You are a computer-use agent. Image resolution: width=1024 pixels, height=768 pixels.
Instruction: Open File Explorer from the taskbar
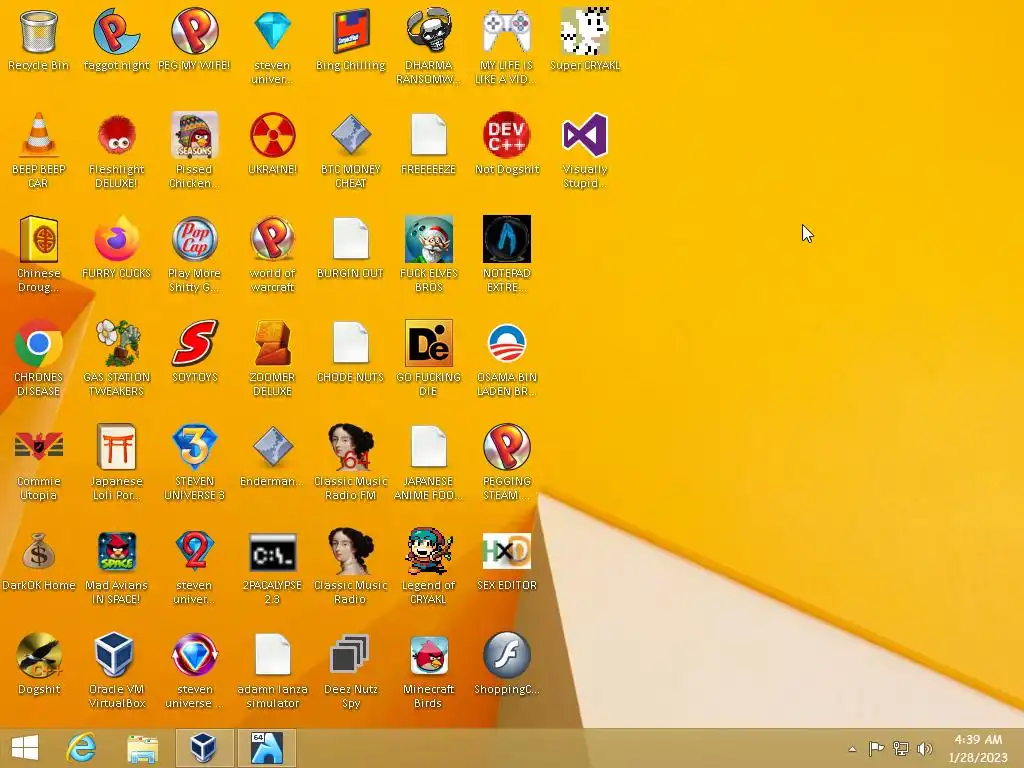pos(142,748)
